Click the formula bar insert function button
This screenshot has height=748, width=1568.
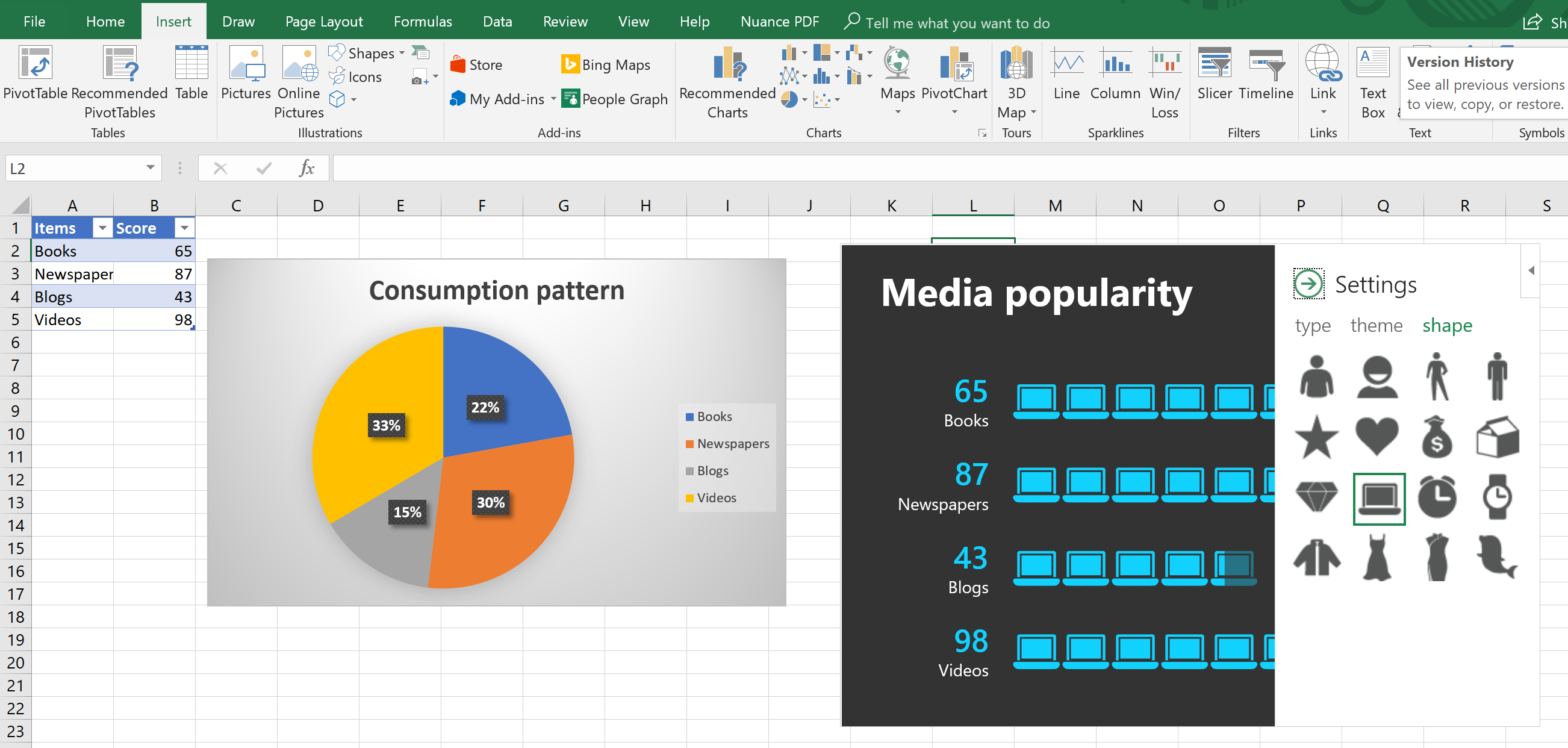pos(306,168)
